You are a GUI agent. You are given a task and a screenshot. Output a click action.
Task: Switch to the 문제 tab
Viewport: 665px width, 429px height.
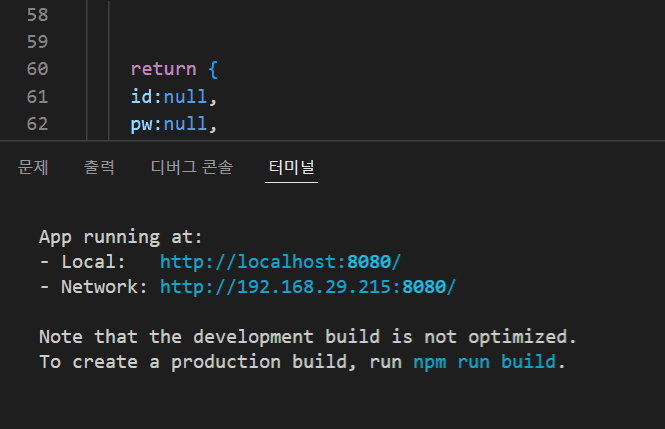pos(33,168)
